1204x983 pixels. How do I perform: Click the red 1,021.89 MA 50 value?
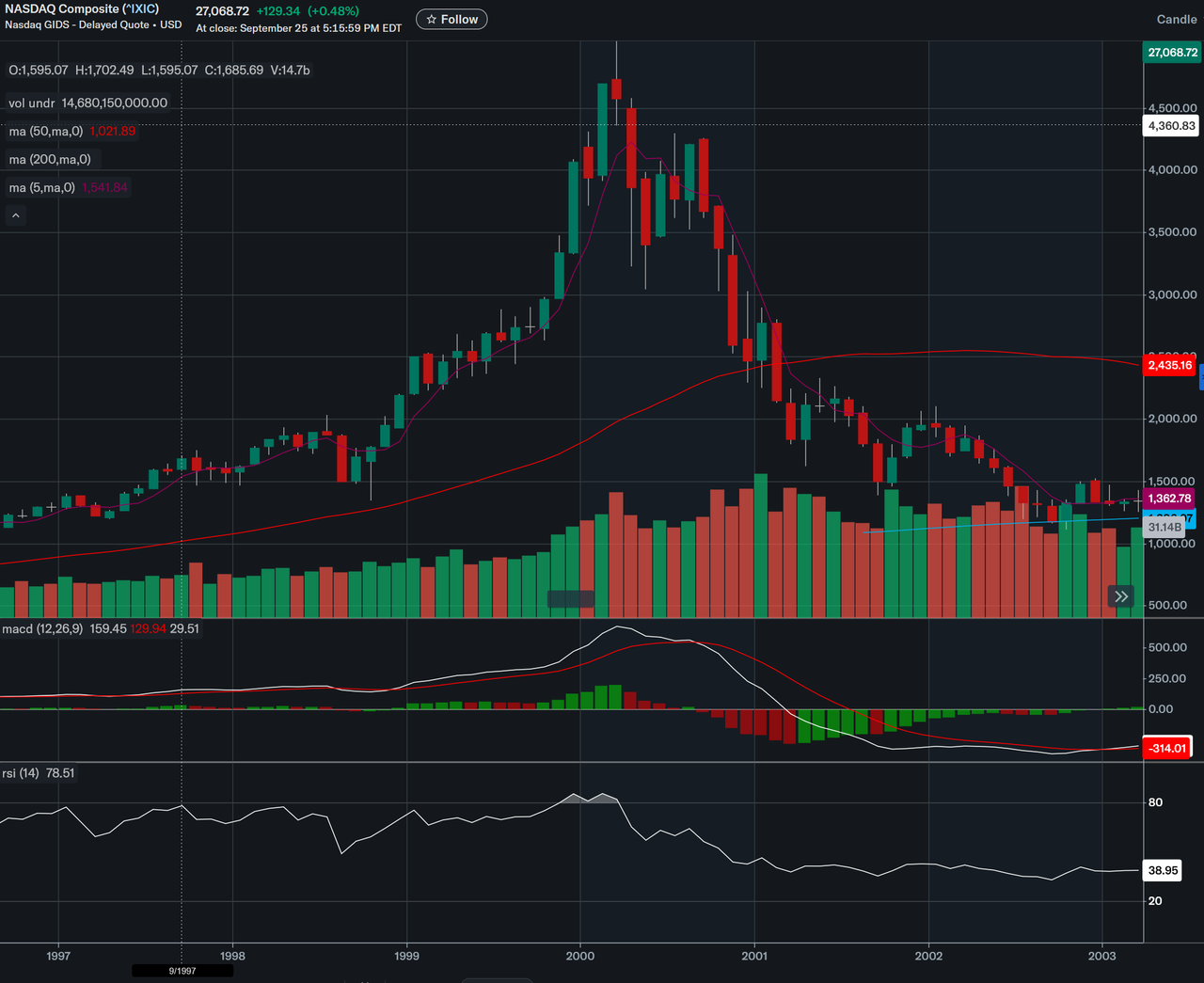click(x=113, y=131)
